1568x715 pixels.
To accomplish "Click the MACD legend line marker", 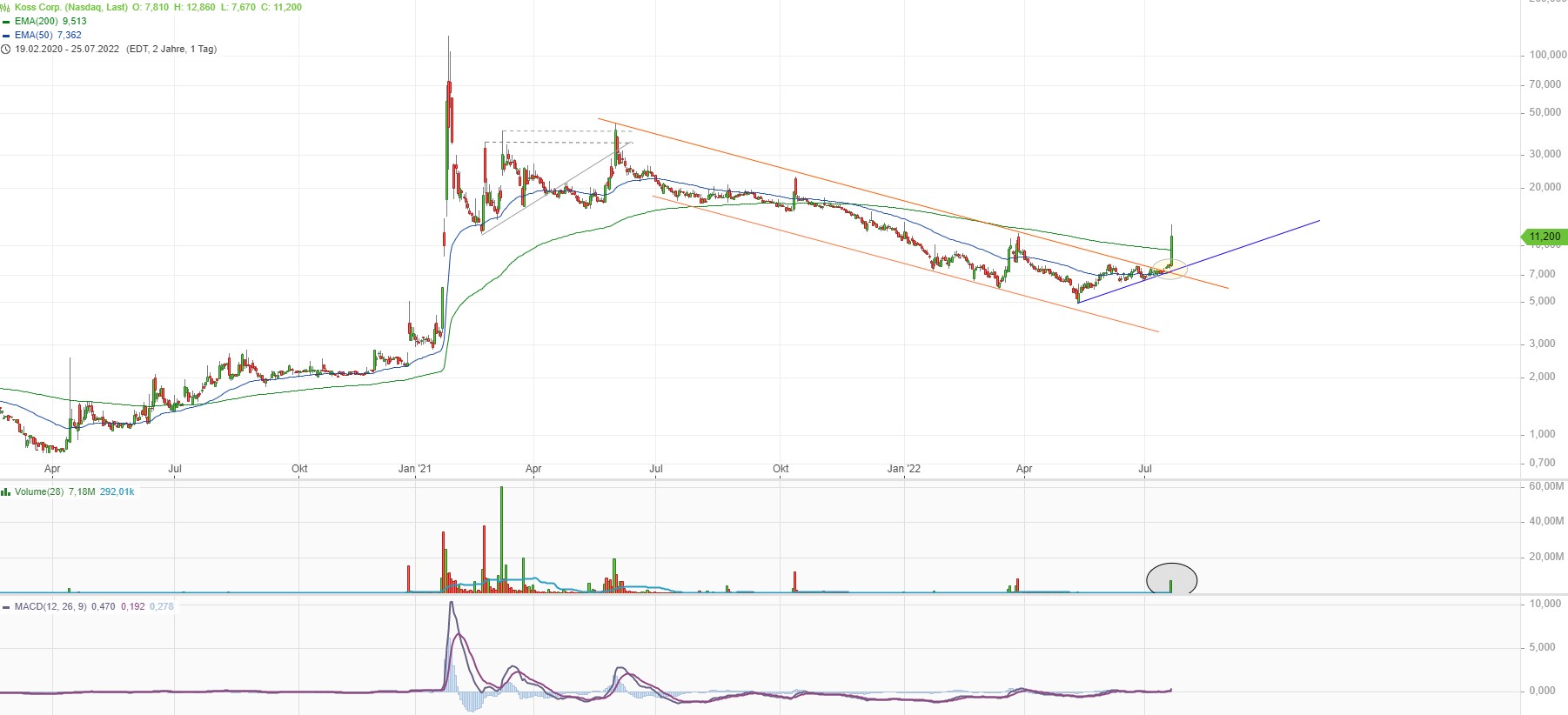I will point(6,607).
